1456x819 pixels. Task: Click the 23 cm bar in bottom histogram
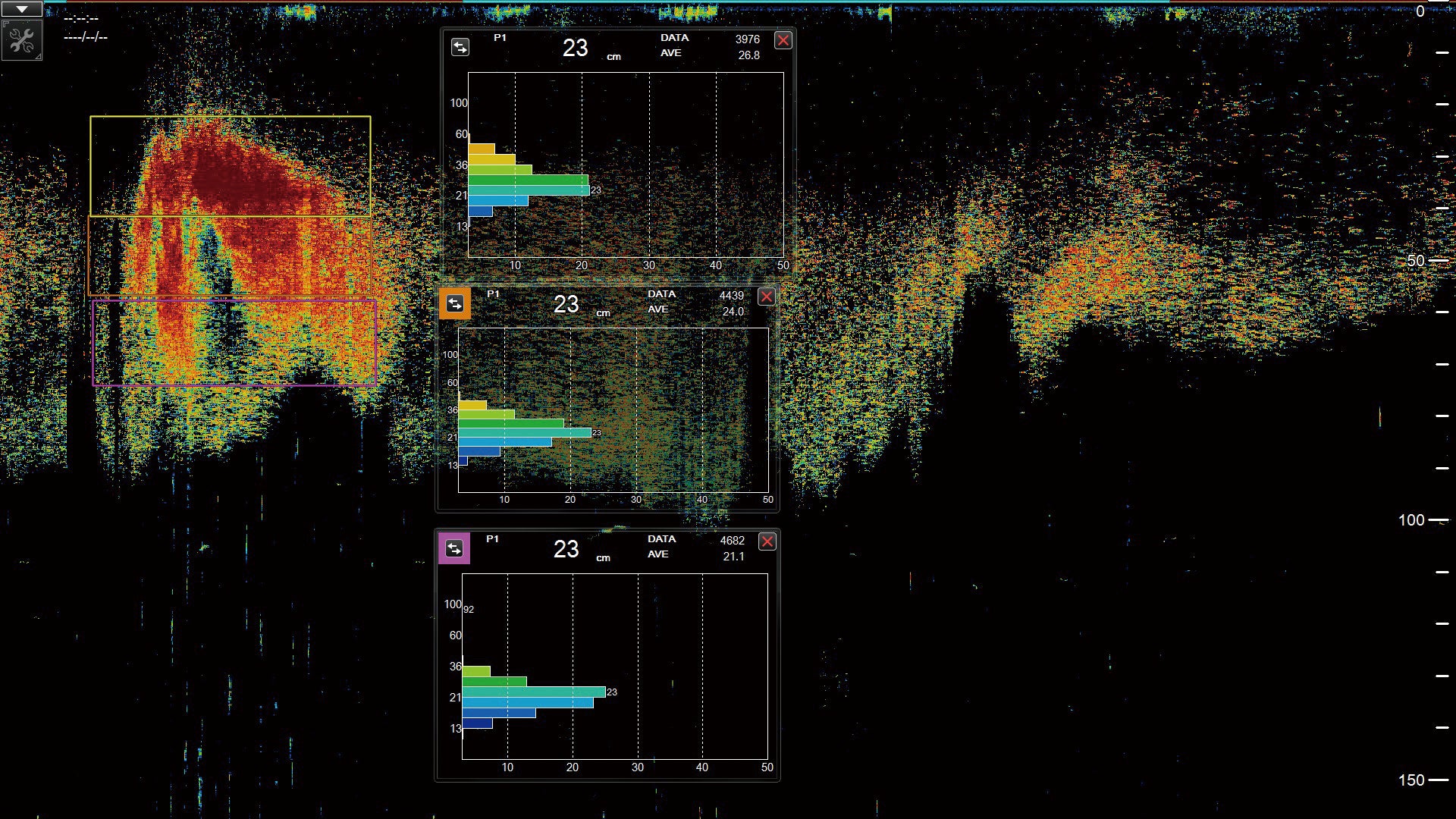pos(533,692)
